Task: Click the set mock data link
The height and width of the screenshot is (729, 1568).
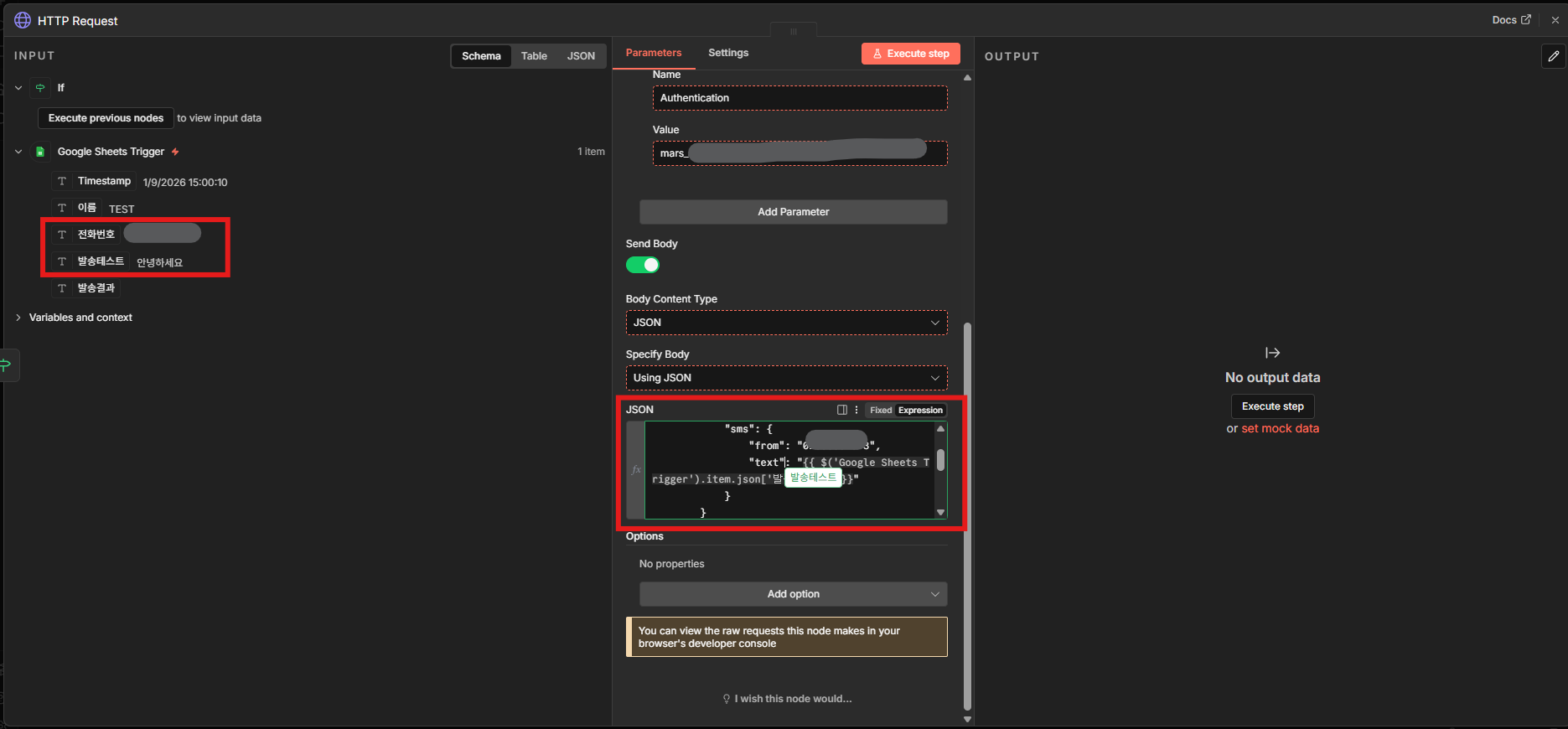Action: (1280, 428)
